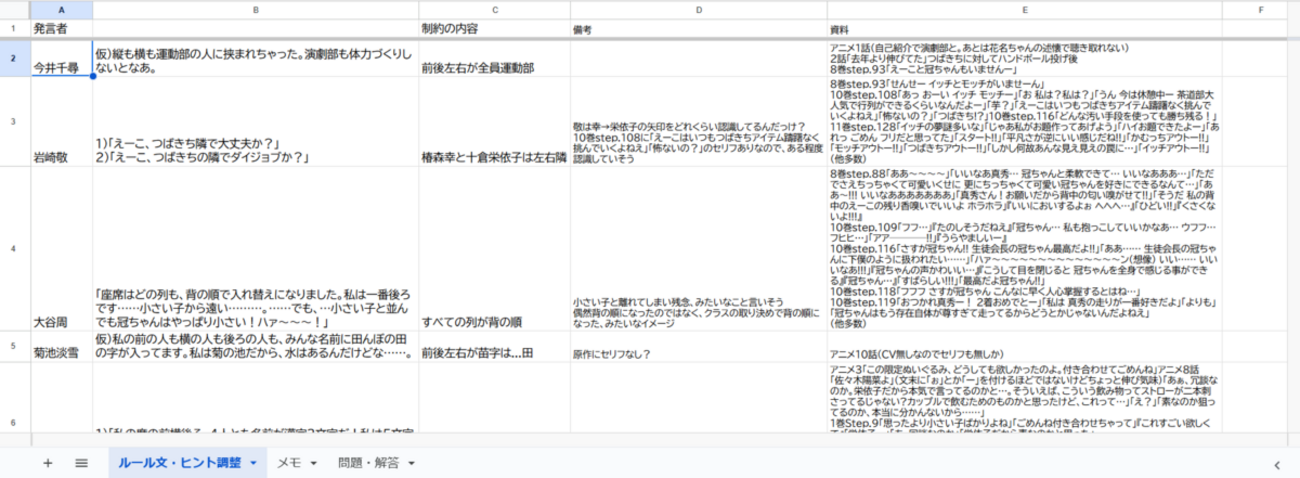
Task: Select the cell starting 8巻step.93「せんせー イッチとモッチが
Action: 1026,122
